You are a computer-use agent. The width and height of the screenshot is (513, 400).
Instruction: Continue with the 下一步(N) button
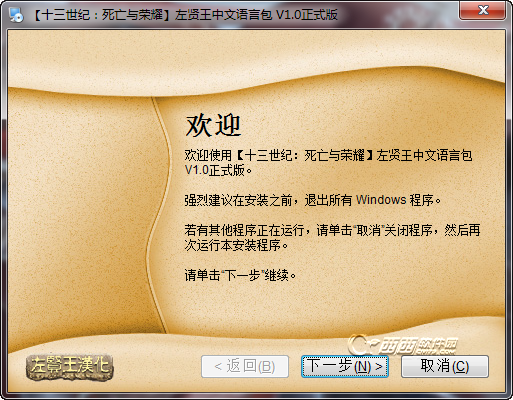coord(345,366)
